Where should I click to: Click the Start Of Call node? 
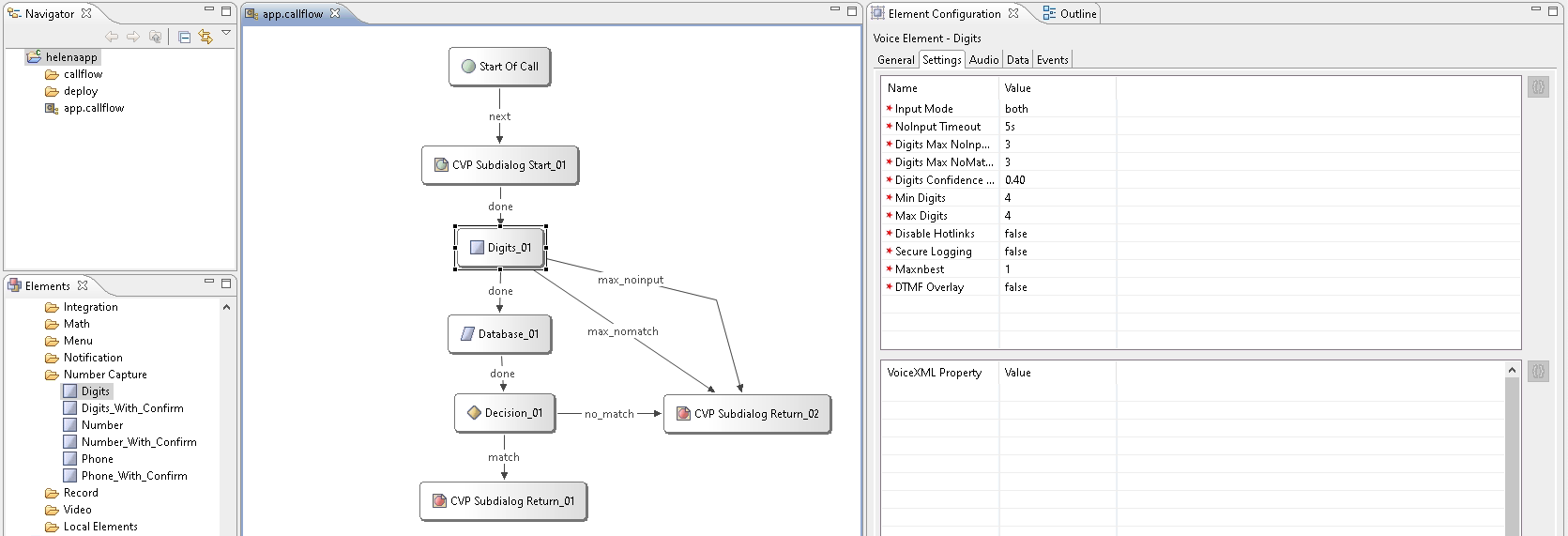(x=499, y=67)
